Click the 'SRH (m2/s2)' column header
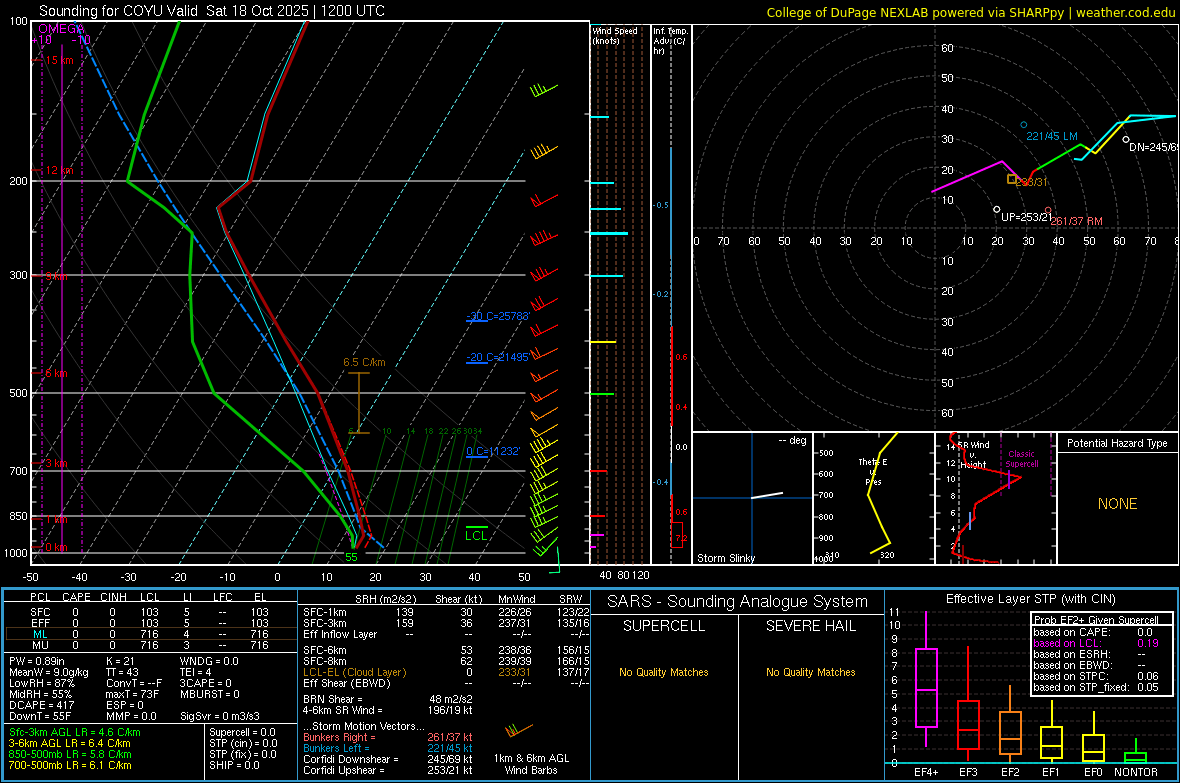 pyautogui.click(x=385, y=599)
